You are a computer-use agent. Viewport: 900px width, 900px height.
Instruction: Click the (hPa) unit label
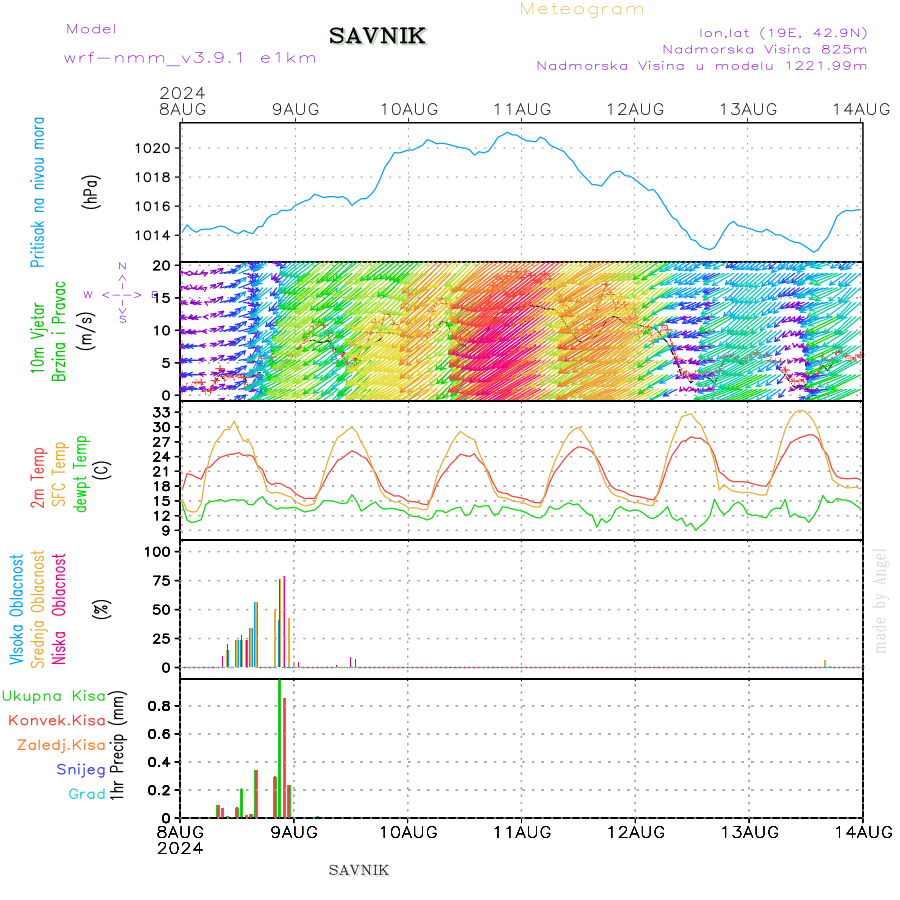(x=91, y=192)
